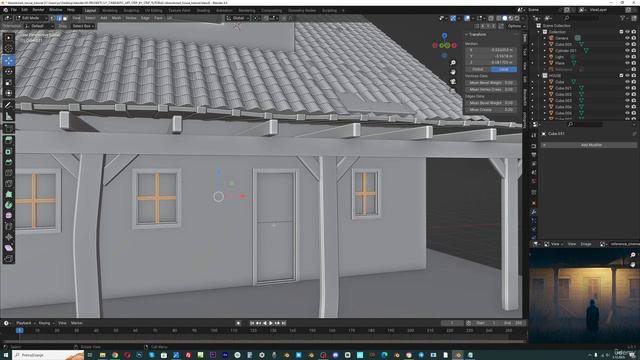The height and width of the screenshot is (360, 640).
Task: Switch transform space to Local
Action: coord(504,69)
